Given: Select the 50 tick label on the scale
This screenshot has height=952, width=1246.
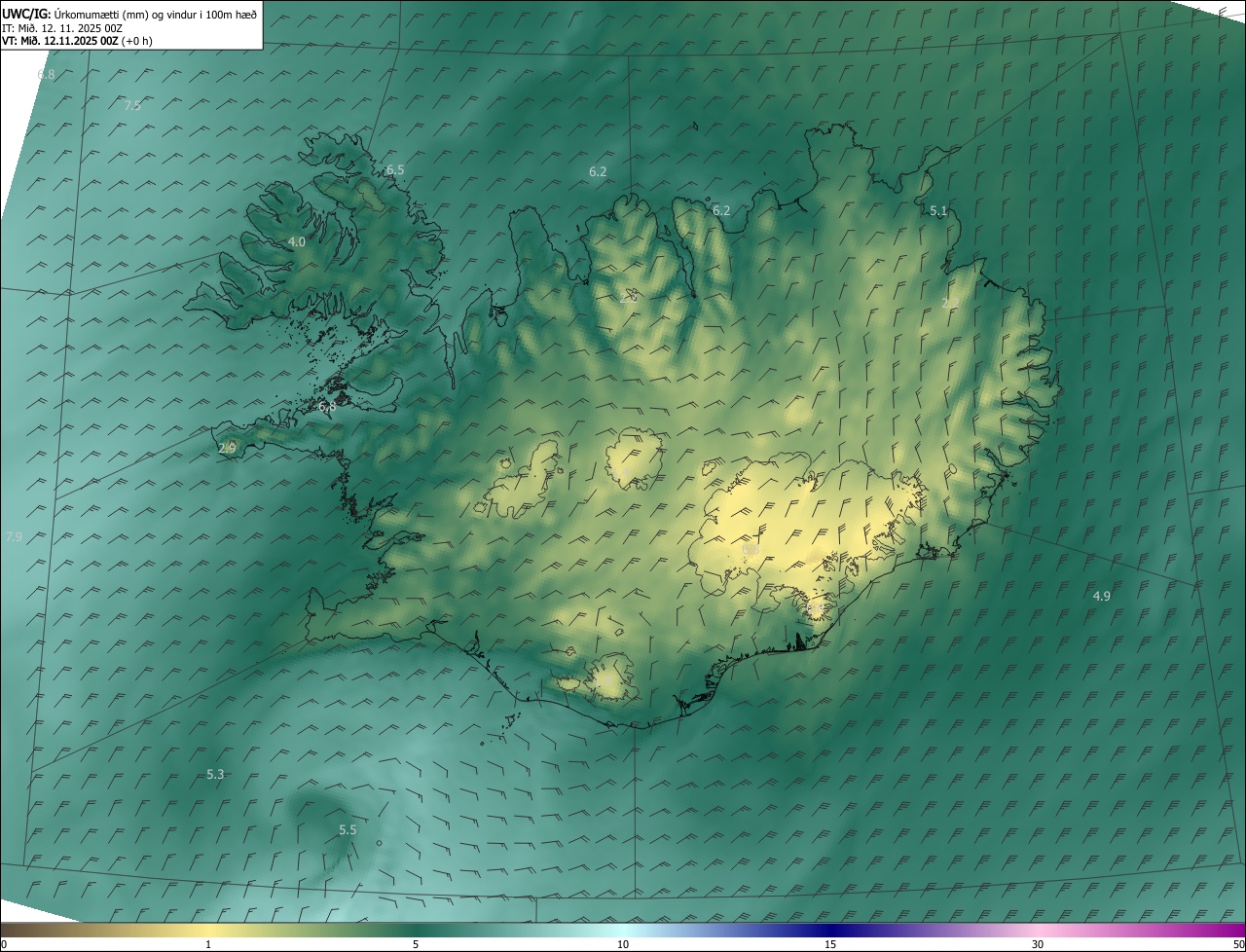Looking at the screenshot, I should pos(1238,944).
